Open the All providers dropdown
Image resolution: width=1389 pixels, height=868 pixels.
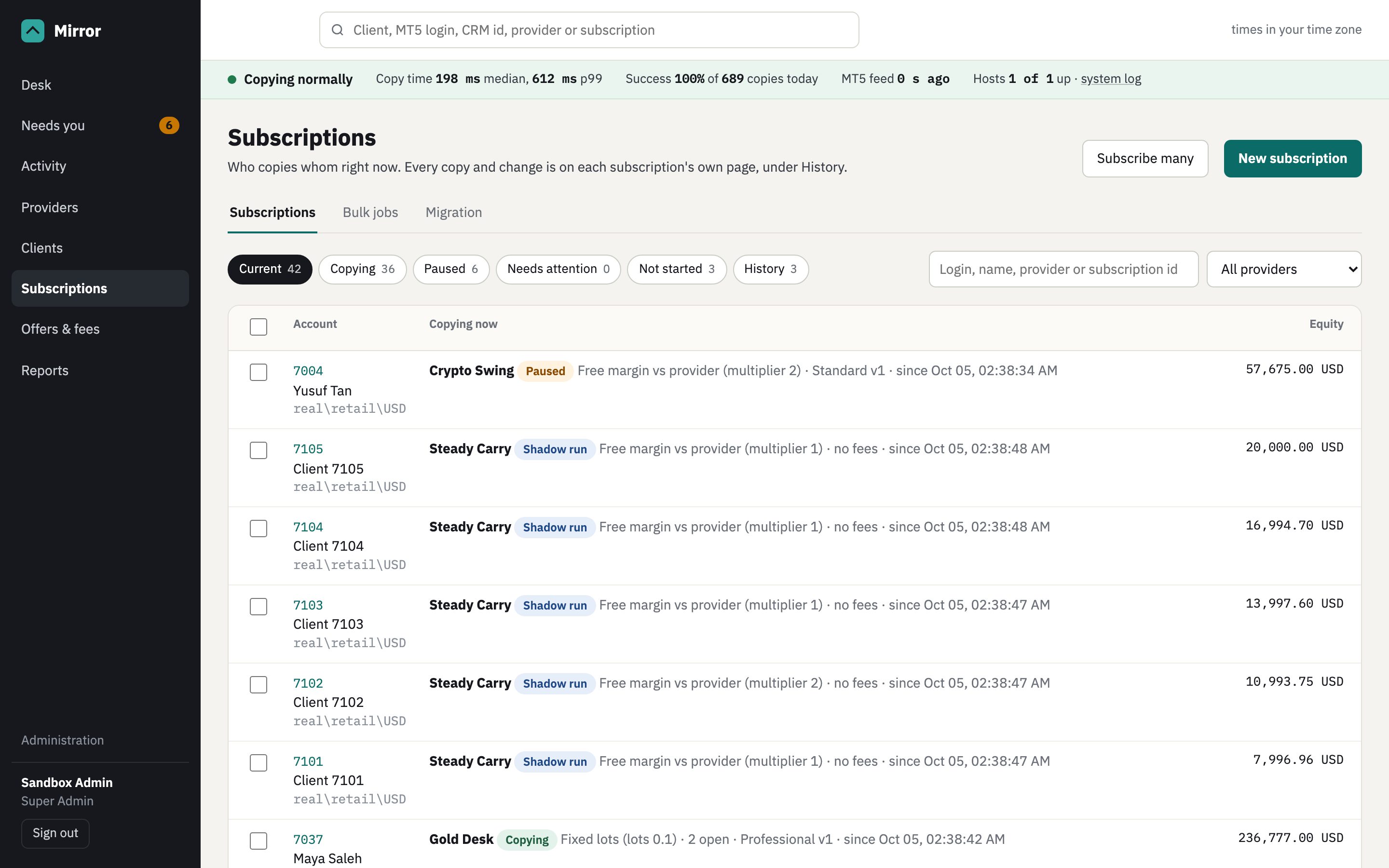coord(1283,269)
